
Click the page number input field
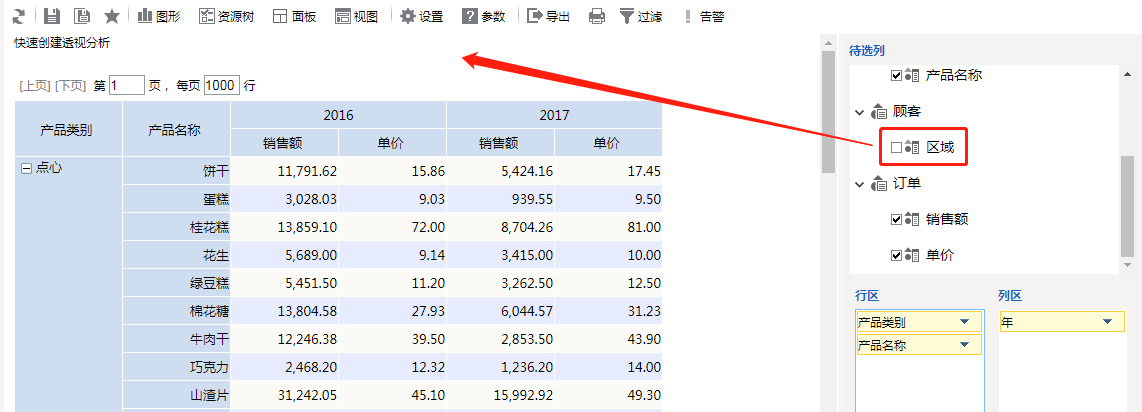coord(127,85)
